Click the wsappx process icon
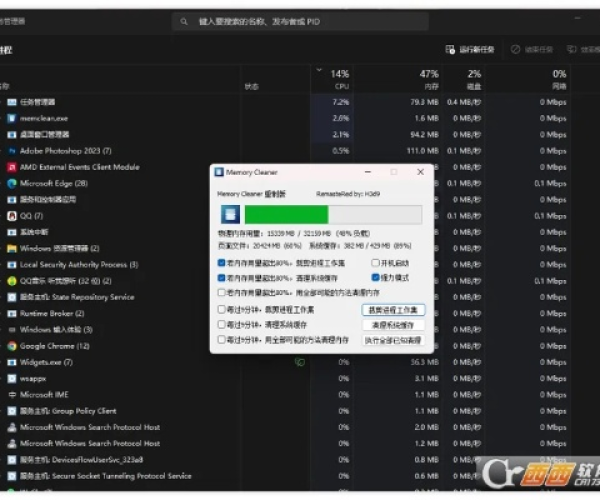The width and height of the screenshot is (600, 500). pyautogui.click(x=12, y=378)
